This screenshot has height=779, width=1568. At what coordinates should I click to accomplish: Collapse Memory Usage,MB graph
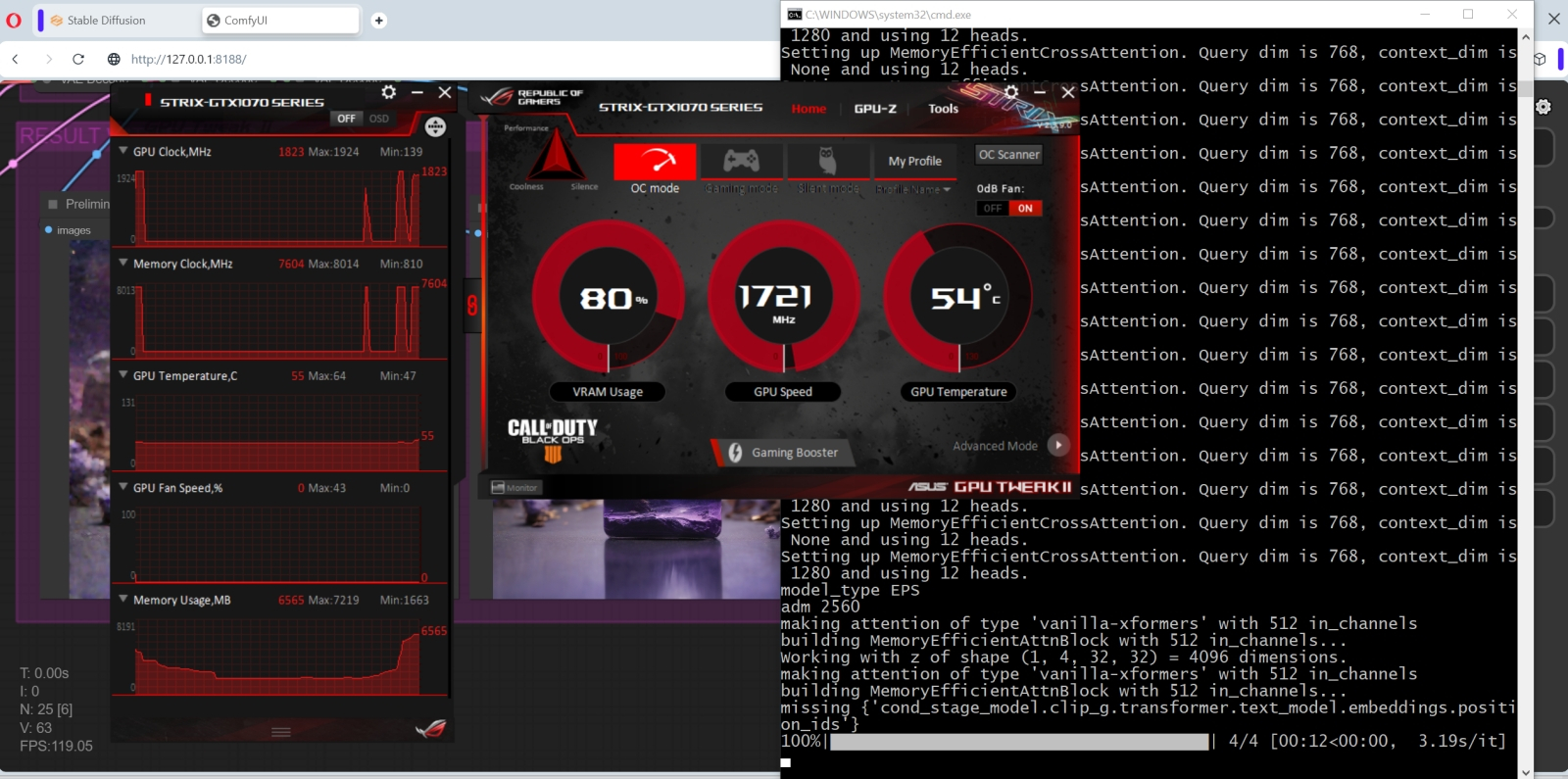123,600
